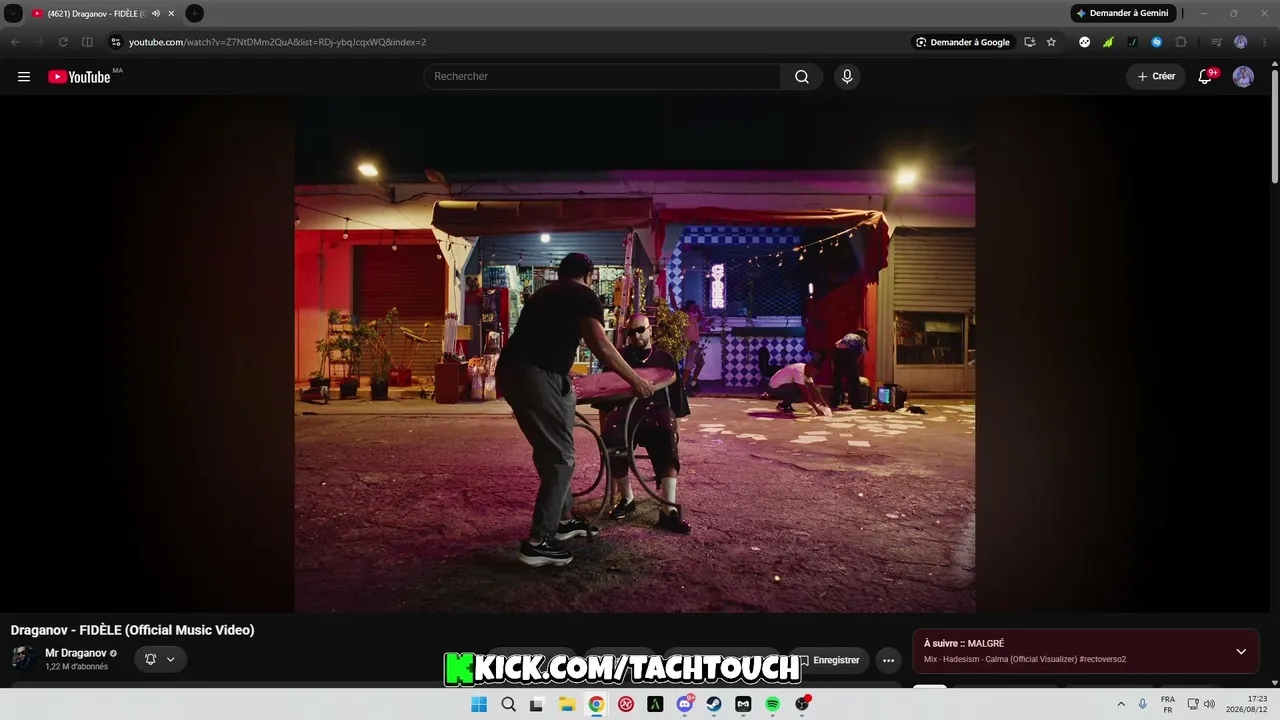
Task: Open File Explorer from the taskbar
Action: point(566,704)
